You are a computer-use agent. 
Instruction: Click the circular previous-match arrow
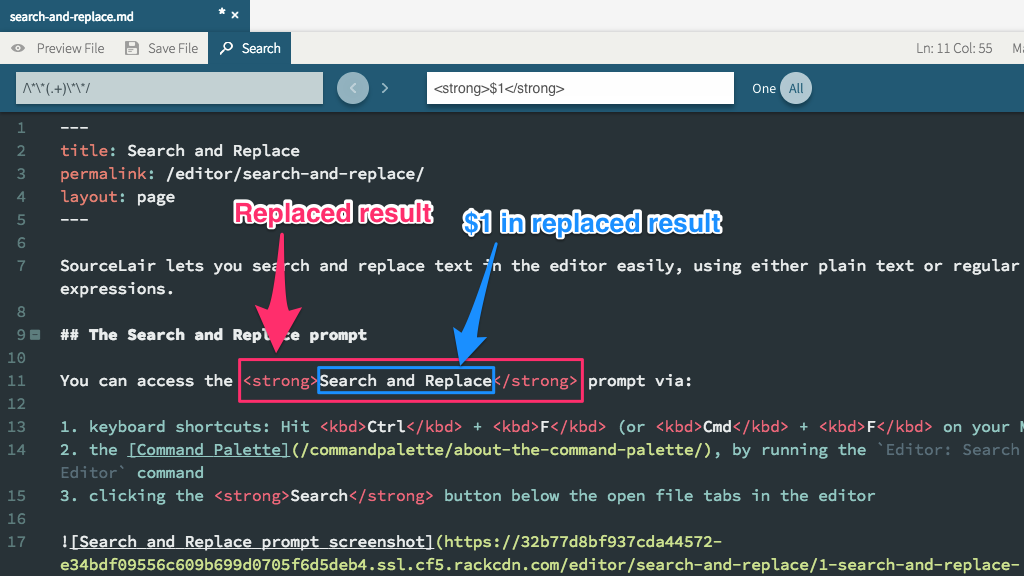click(x=352, y=88)
